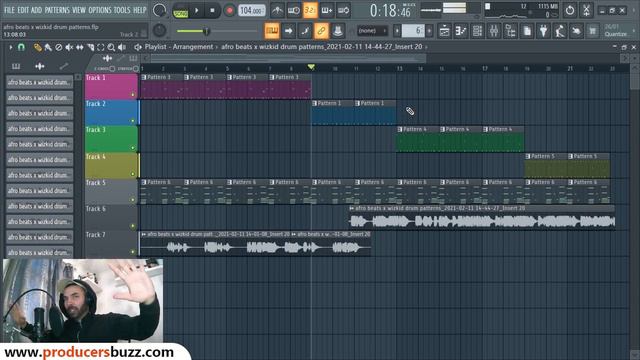Click the main volume knob
The width and height of the screenshot is (640, 360).
pos(159,10)
